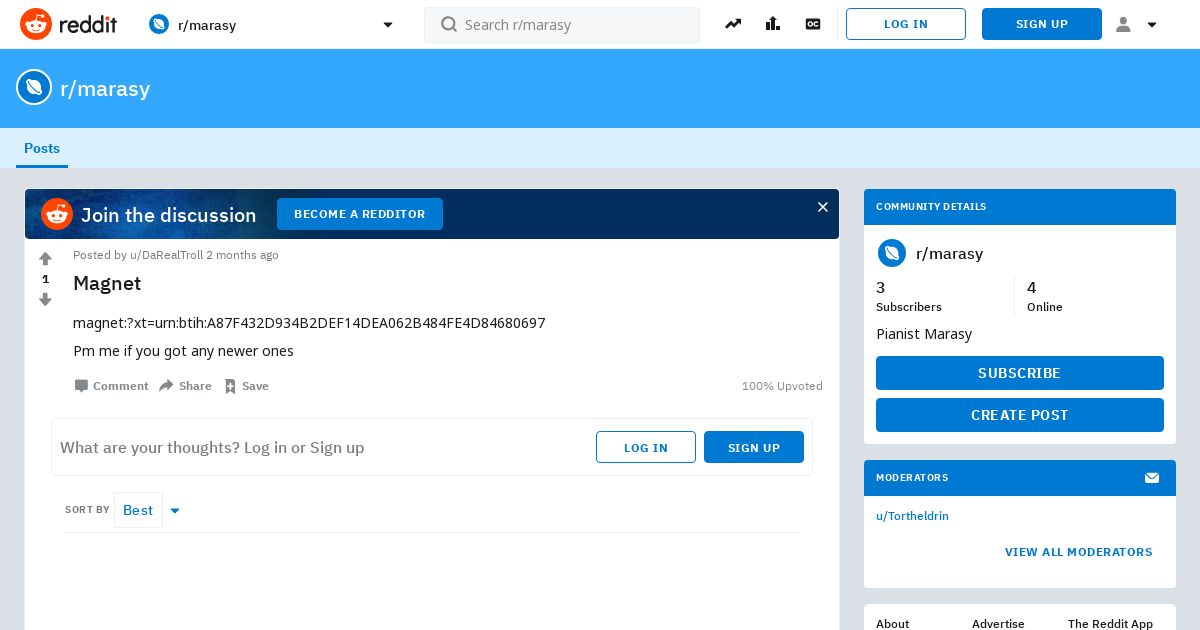The height and width of the screenshot is (630, 1200).
Task: Open the user profile menu icon
Action: tap(1123, 24)
